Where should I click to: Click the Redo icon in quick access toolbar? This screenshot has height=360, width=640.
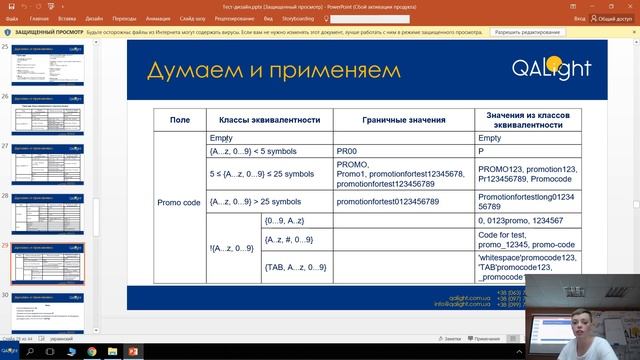[x=38, y=7]
